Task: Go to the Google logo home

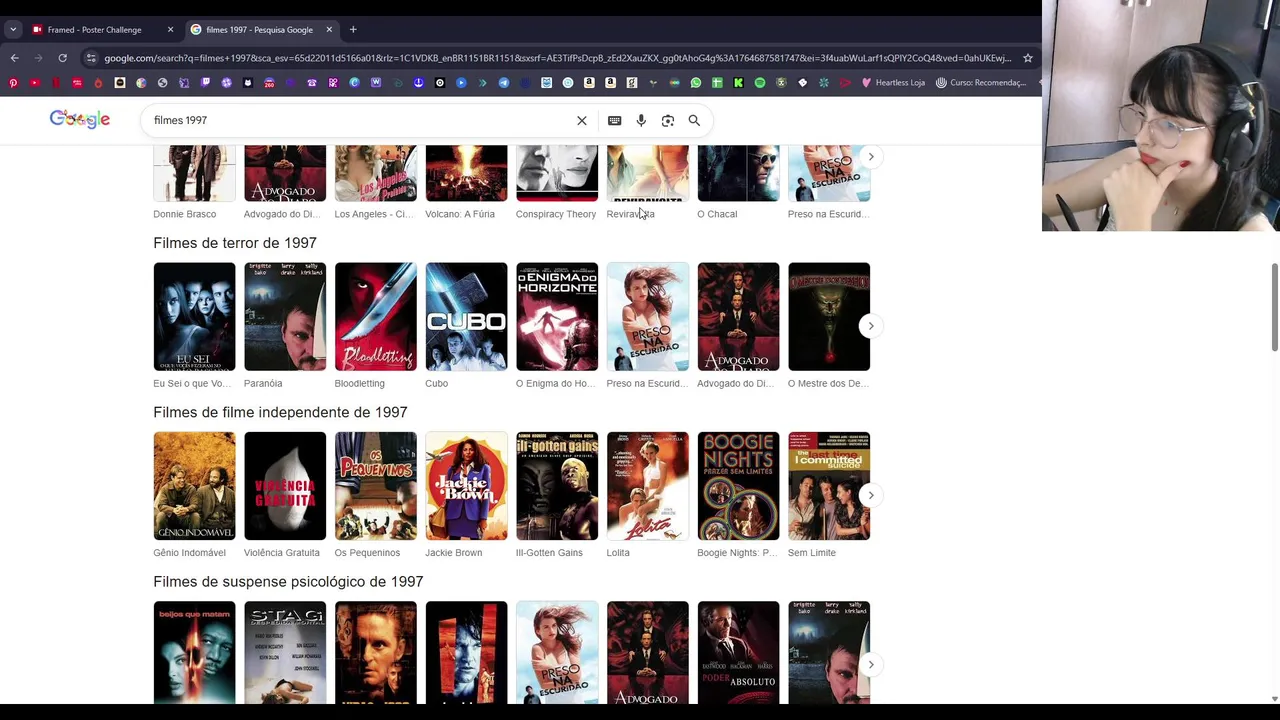Action: (x=80, y=119)
